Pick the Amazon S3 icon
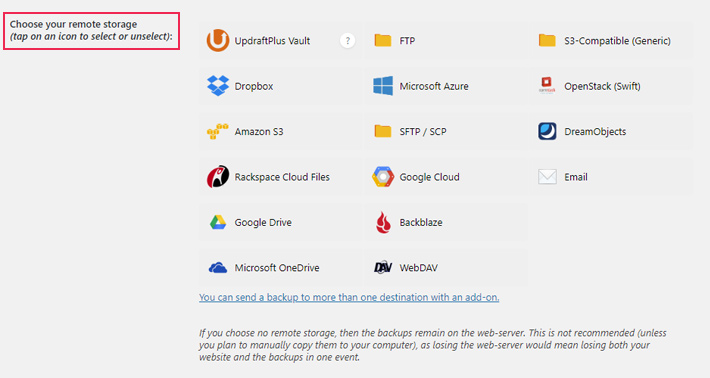The image size is (710, 378). [x=218, y=131]
